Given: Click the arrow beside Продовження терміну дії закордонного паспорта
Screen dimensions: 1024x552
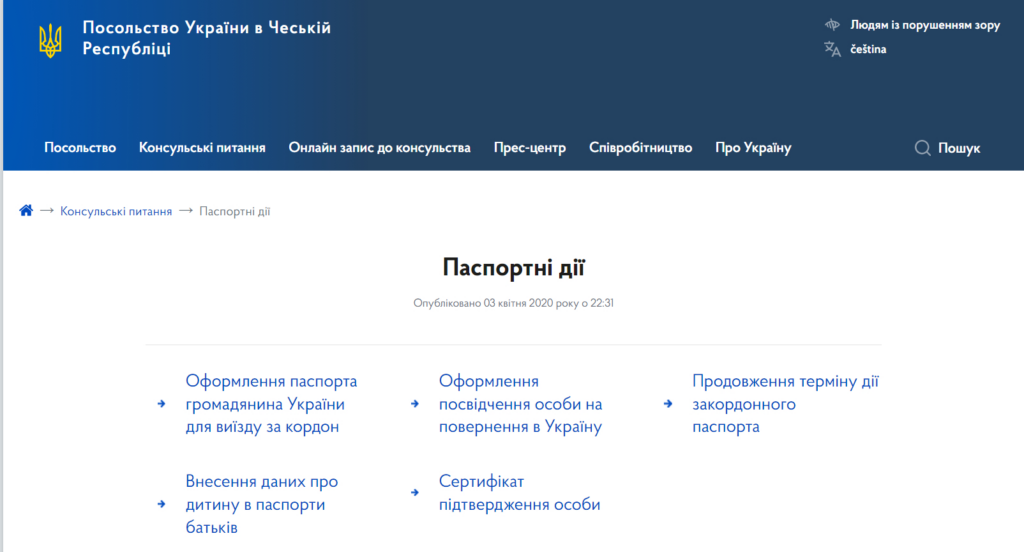Looking at the screenshot, I should click(x=667, y=404).
